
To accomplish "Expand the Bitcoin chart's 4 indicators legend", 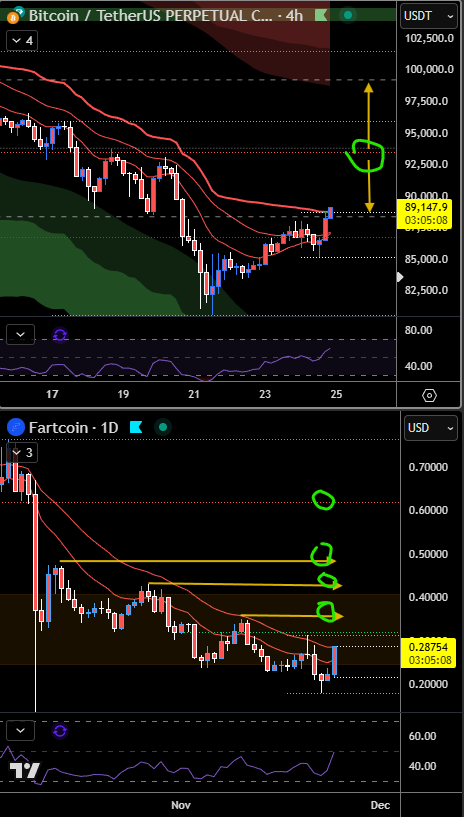I will 21,41.
